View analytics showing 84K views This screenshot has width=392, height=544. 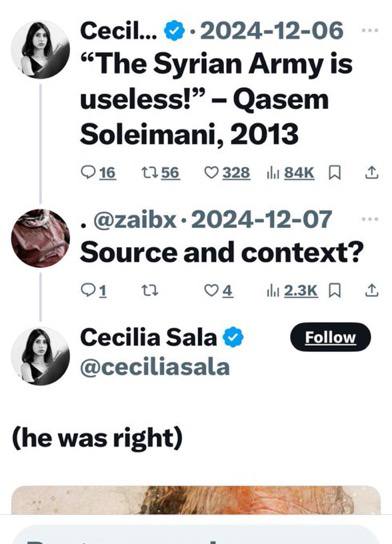coord(290,172)
